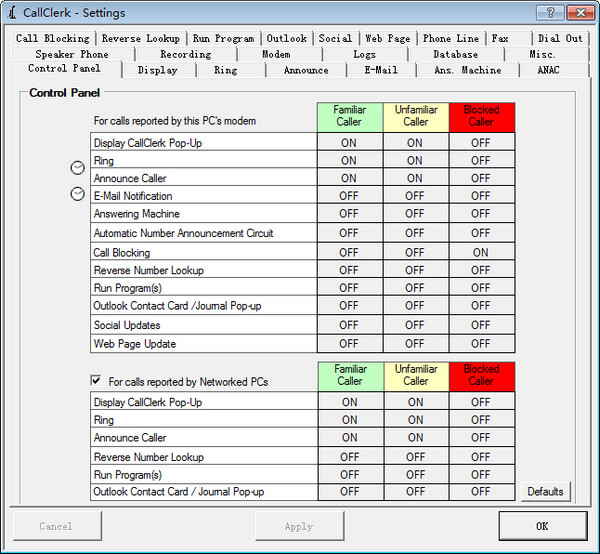Image resolution: width=600 pixels, height=554 pixels.
Task: Toggle Networked Run Program(s) for Unfamiliar Caller
Action: [x=416, y=474]
